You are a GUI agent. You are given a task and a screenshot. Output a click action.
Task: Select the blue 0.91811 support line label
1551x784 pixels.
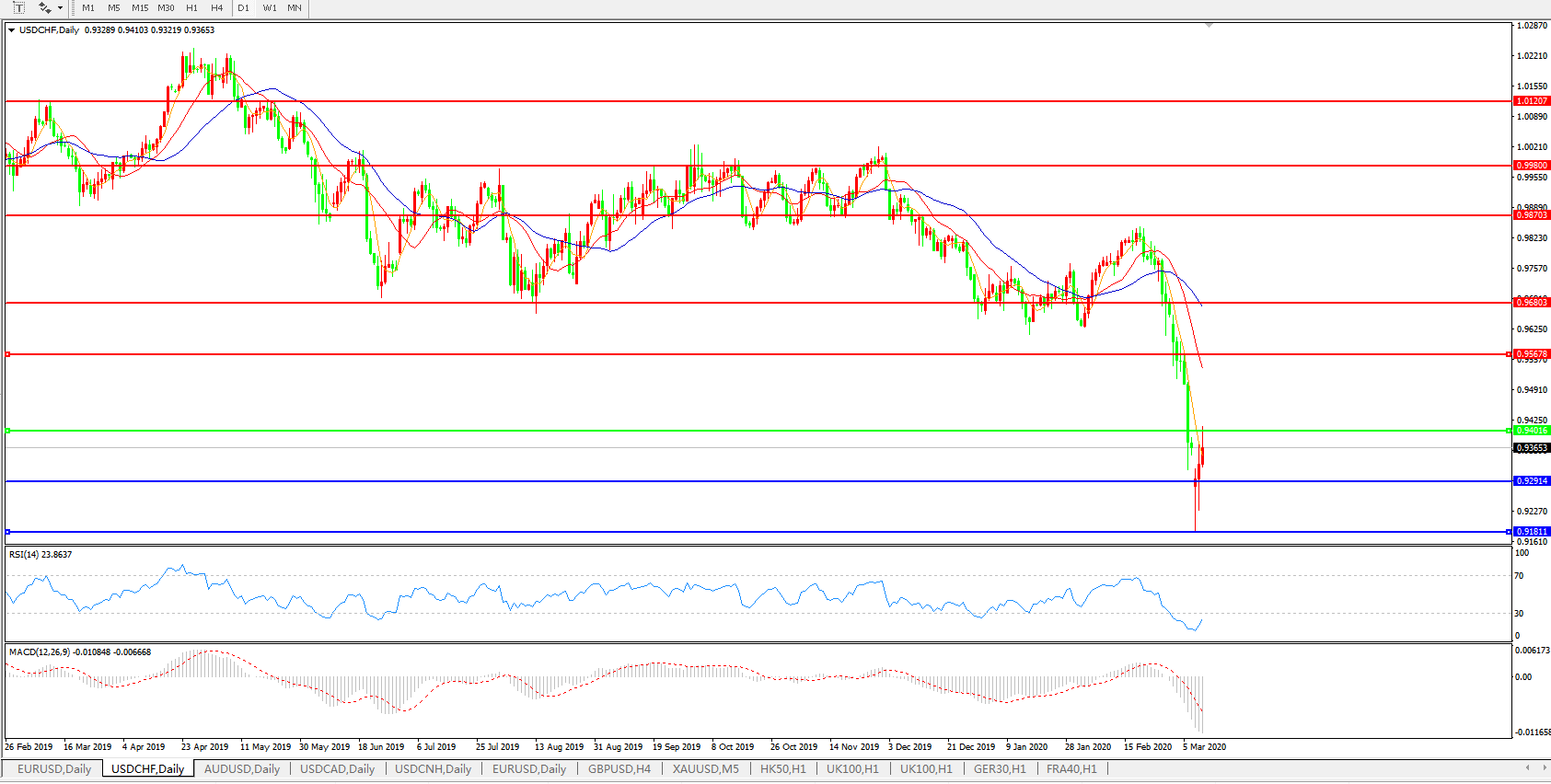click(1532, 532)
